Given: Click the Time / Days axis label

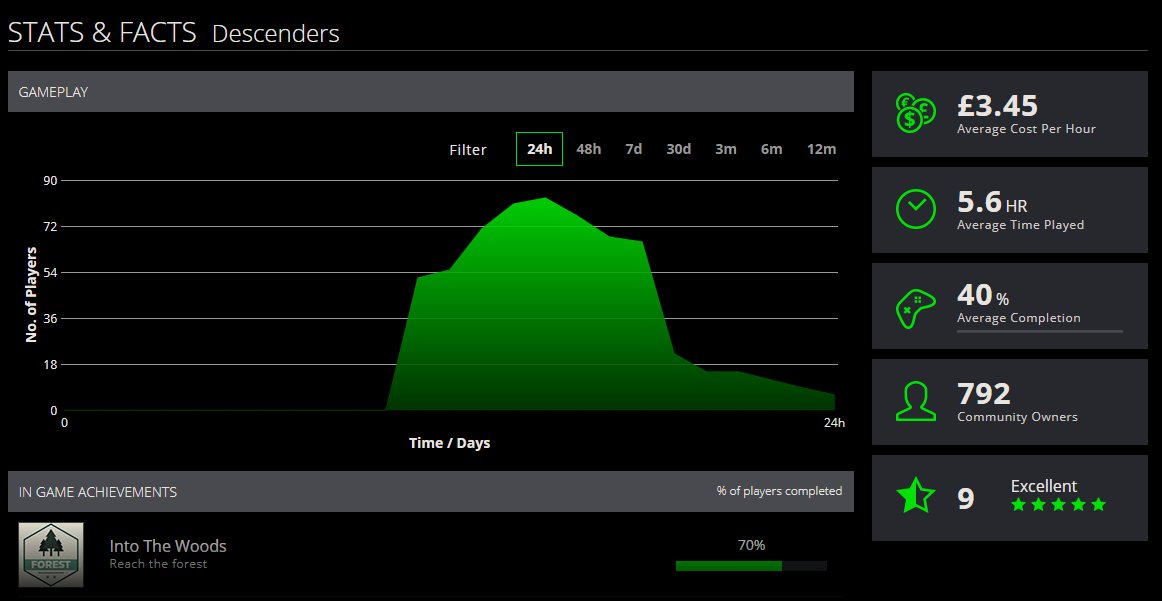Looking at the screenshot, I should [x=449, y=443].
